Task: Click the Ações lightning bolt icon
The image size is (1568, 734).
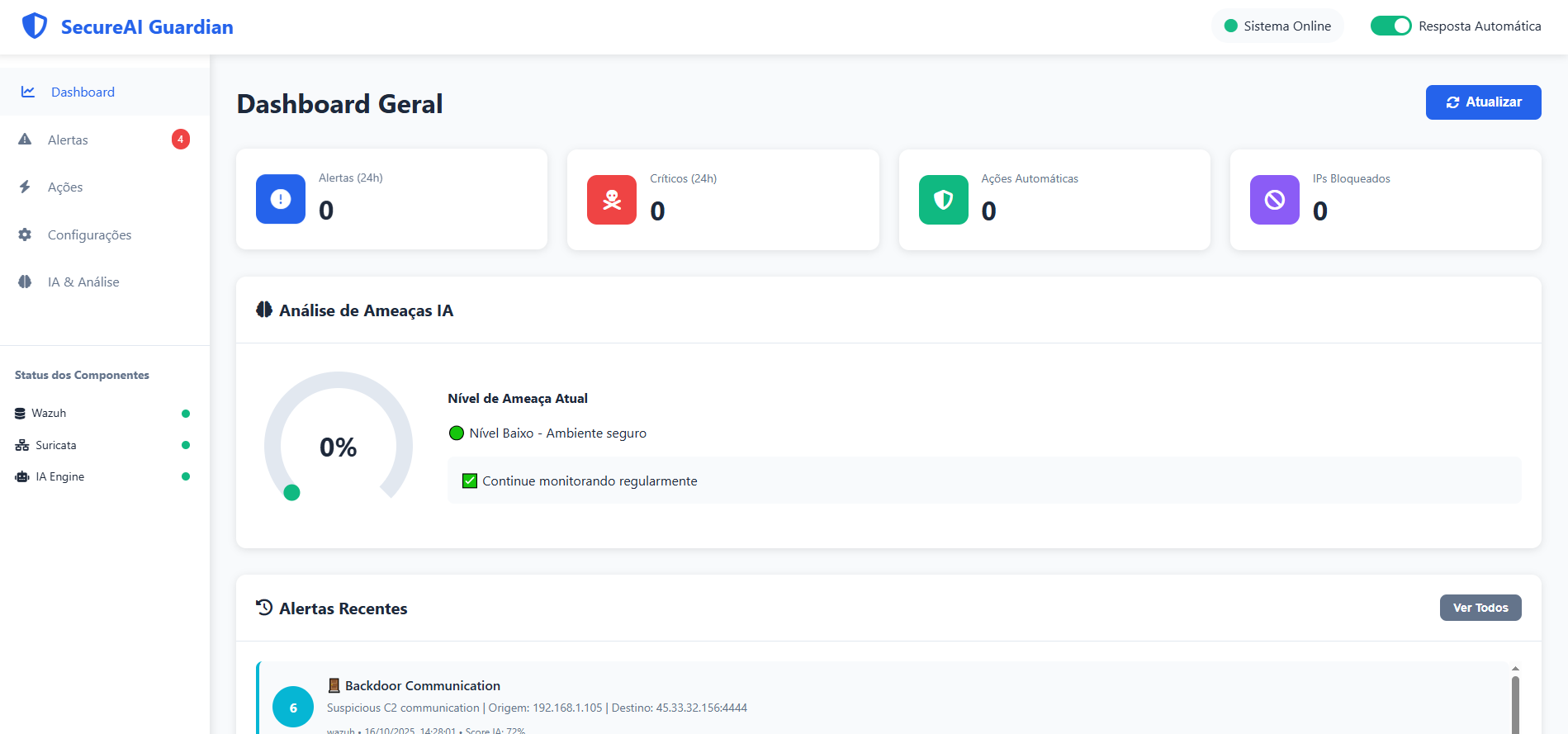Action: [x=25, y=187]
